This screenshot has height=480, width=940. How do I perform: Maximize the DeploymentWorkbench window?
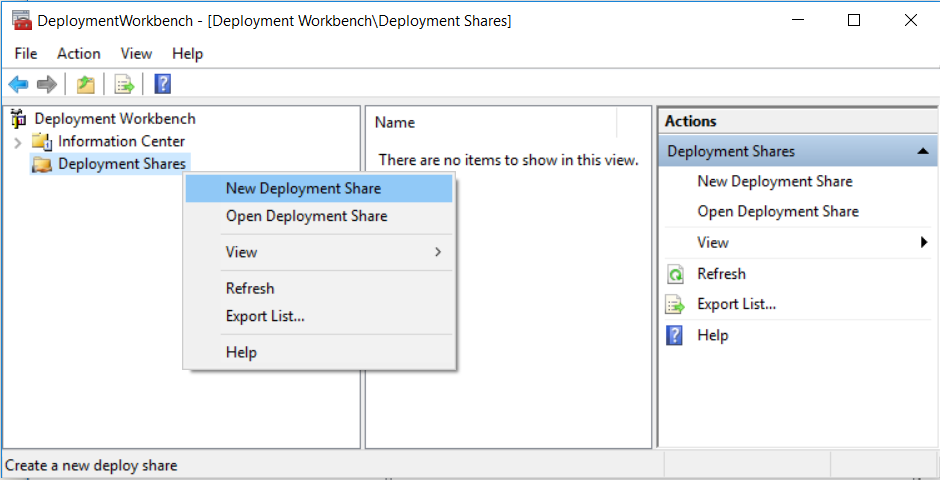[854, 20]
